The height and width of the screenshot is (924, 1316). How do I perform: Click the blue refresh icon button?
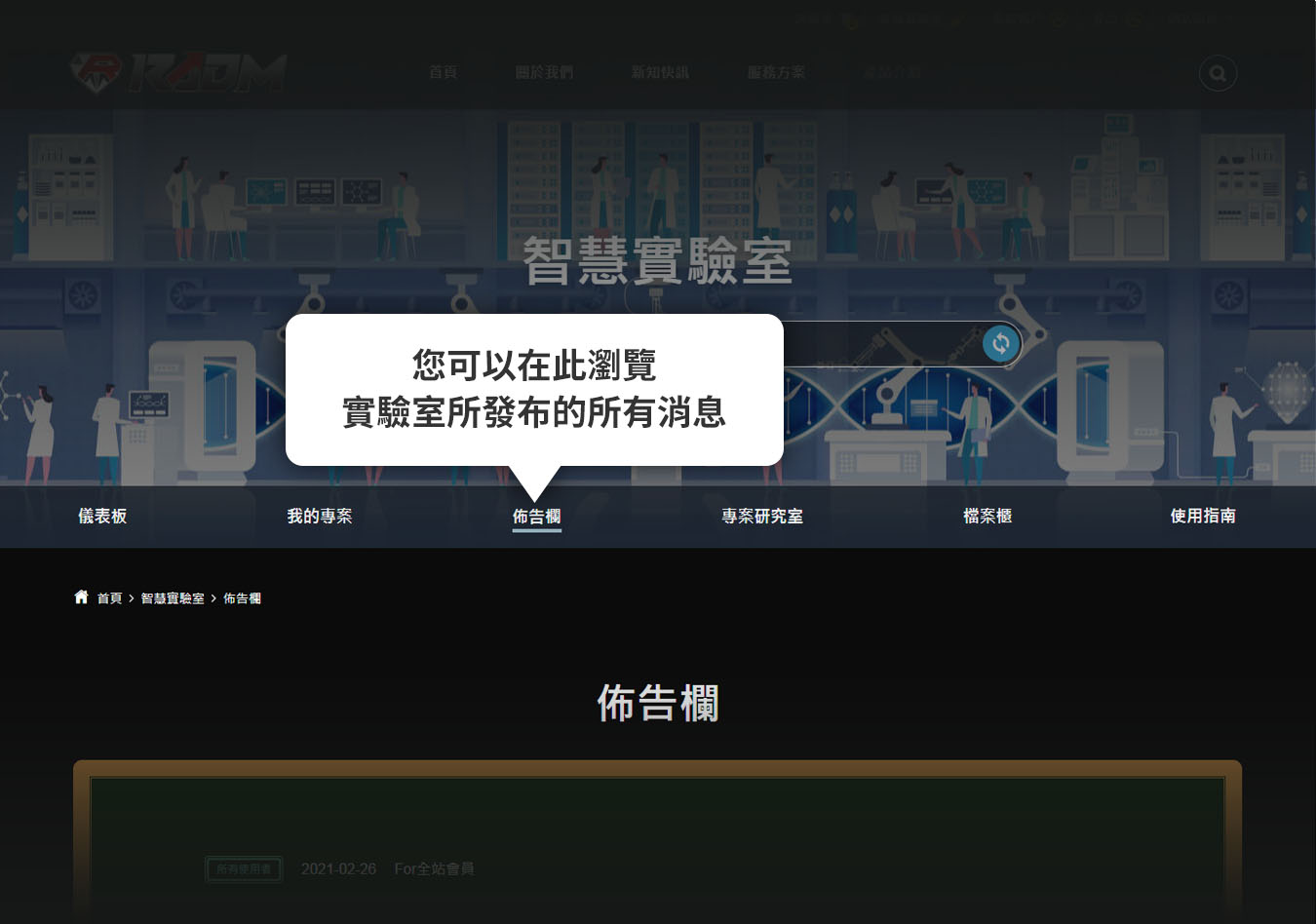coord(1000,343)
